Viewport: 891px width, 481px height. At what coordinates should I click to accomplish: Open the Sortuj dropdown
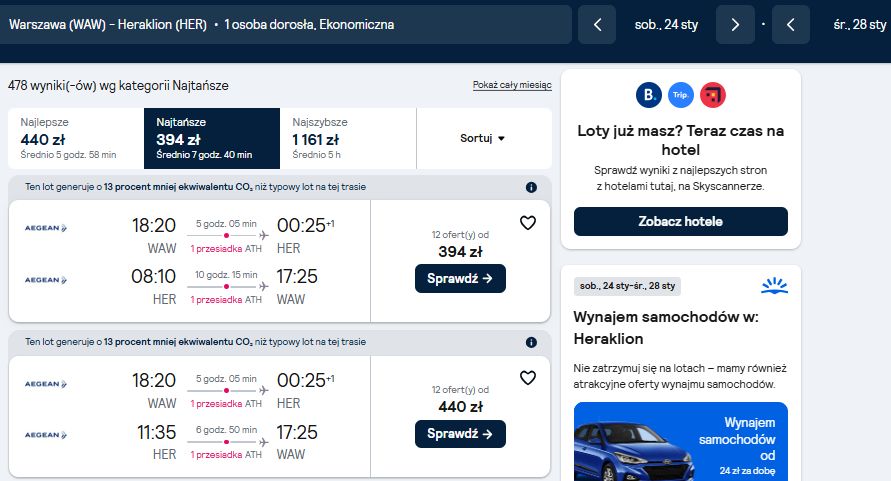[x=484, y=138]
